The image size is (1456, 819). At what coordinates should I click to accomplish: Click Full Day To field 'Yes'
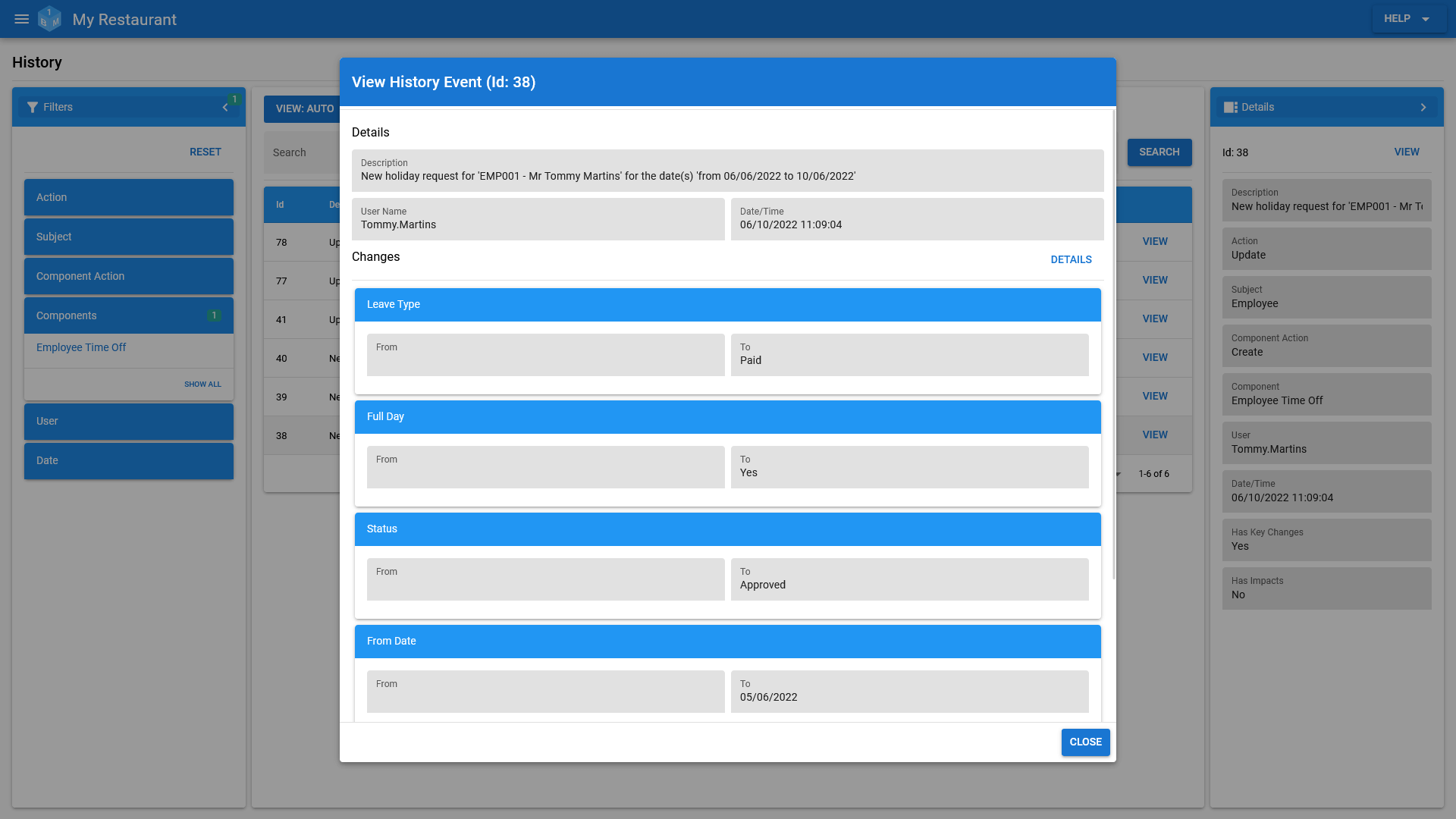(910, 467)
